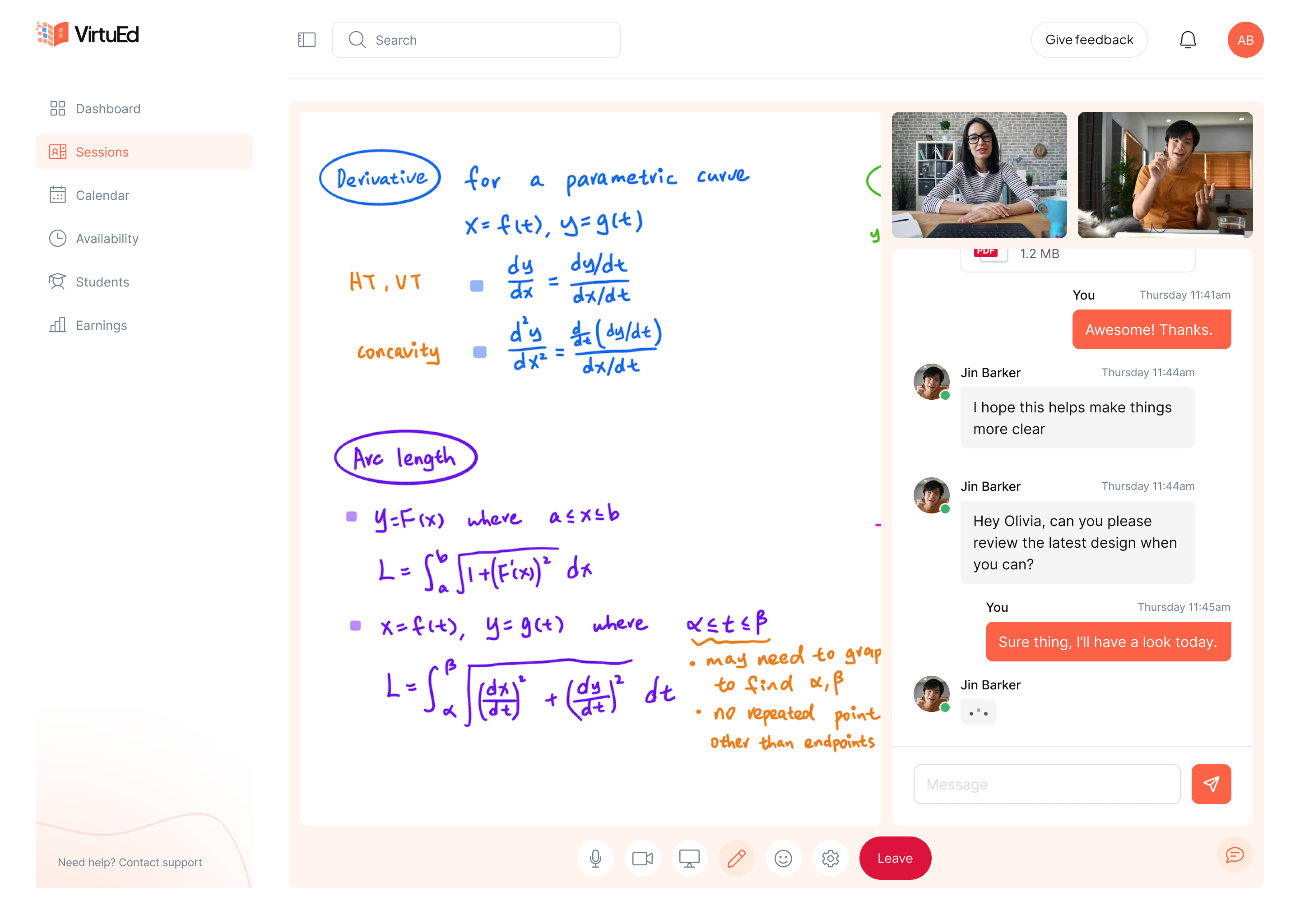Open session settings gear menu
1300x924 pixels.
pos(830,858)
